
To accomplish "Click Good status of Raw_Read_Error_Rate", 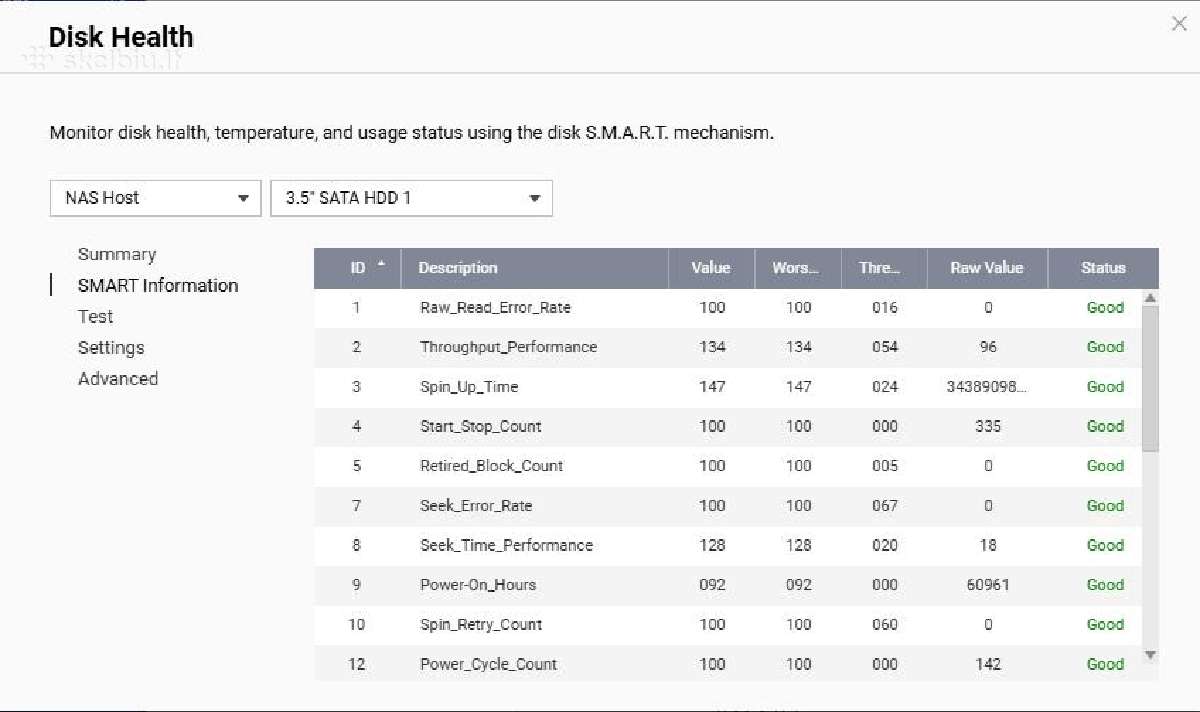I will (1105, 308).
